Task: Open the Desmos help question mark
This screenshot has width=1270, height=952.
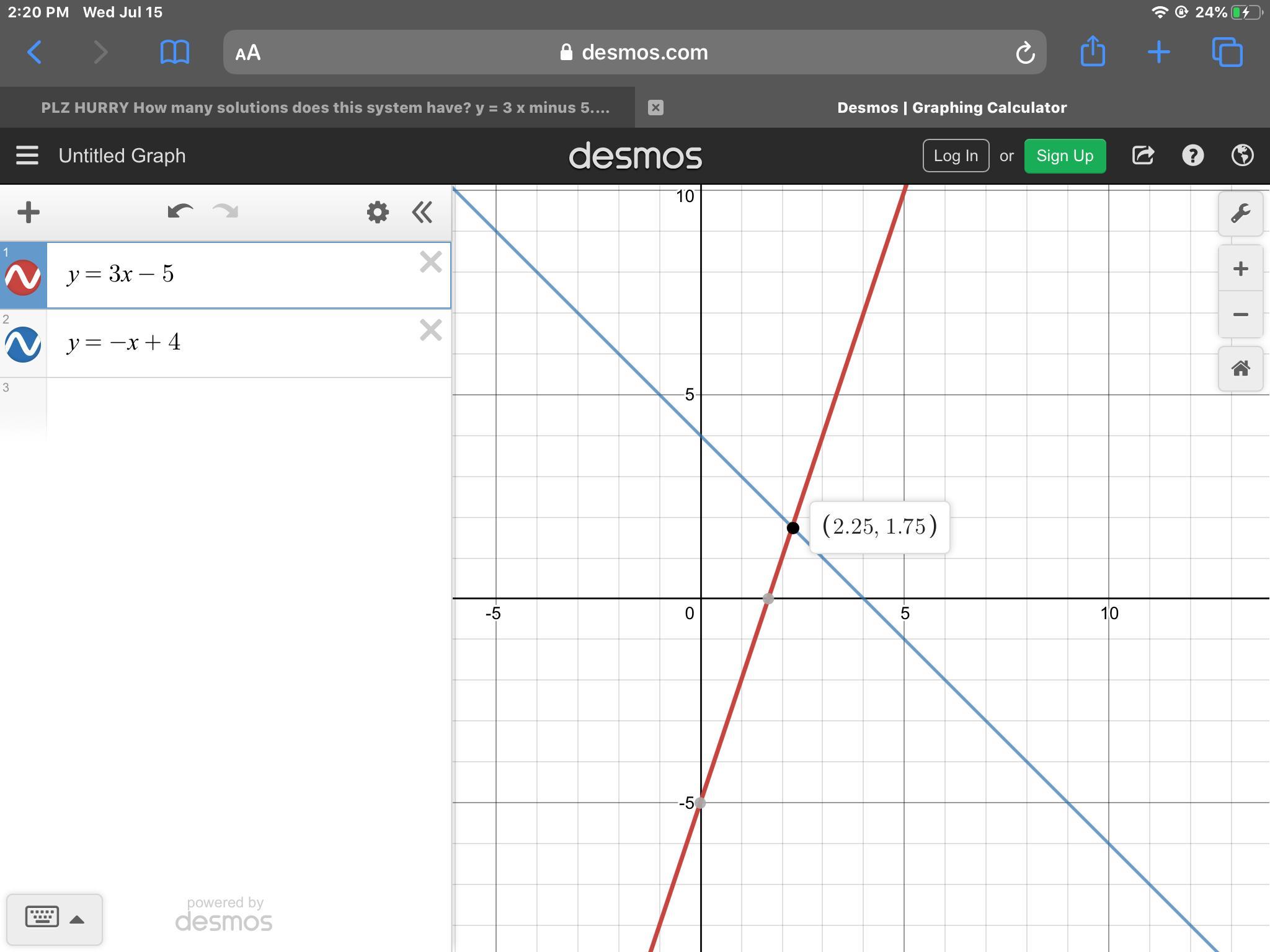Action: point(1192,156)
